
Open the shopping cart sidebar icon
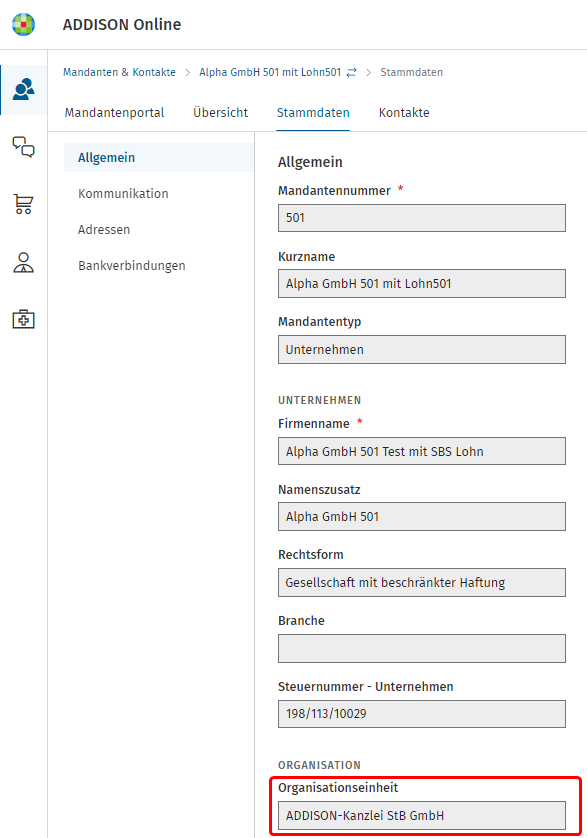click(x=24, y=204)
